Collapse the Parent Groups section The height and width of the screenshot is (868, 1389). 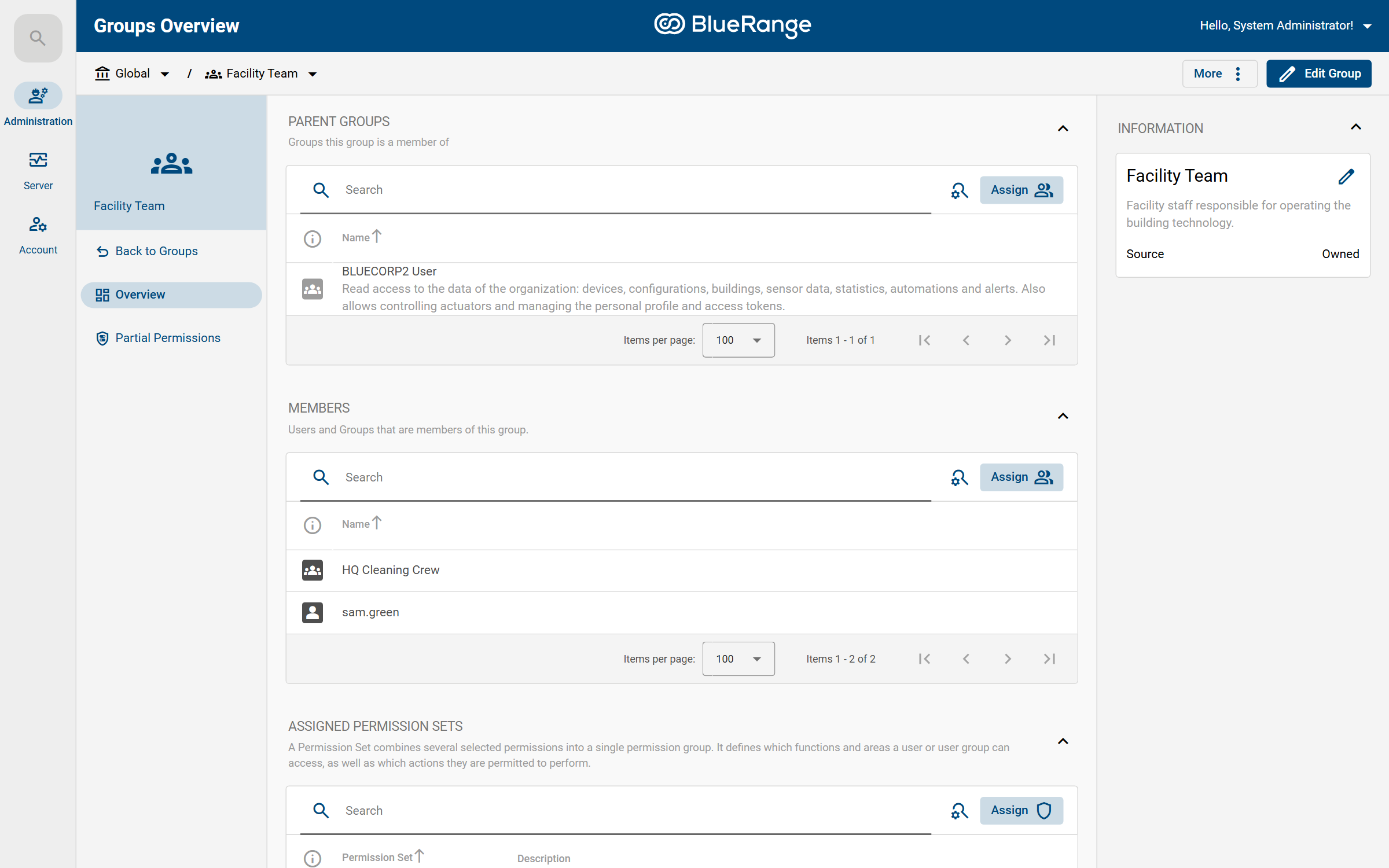(x=1063, y=128)
